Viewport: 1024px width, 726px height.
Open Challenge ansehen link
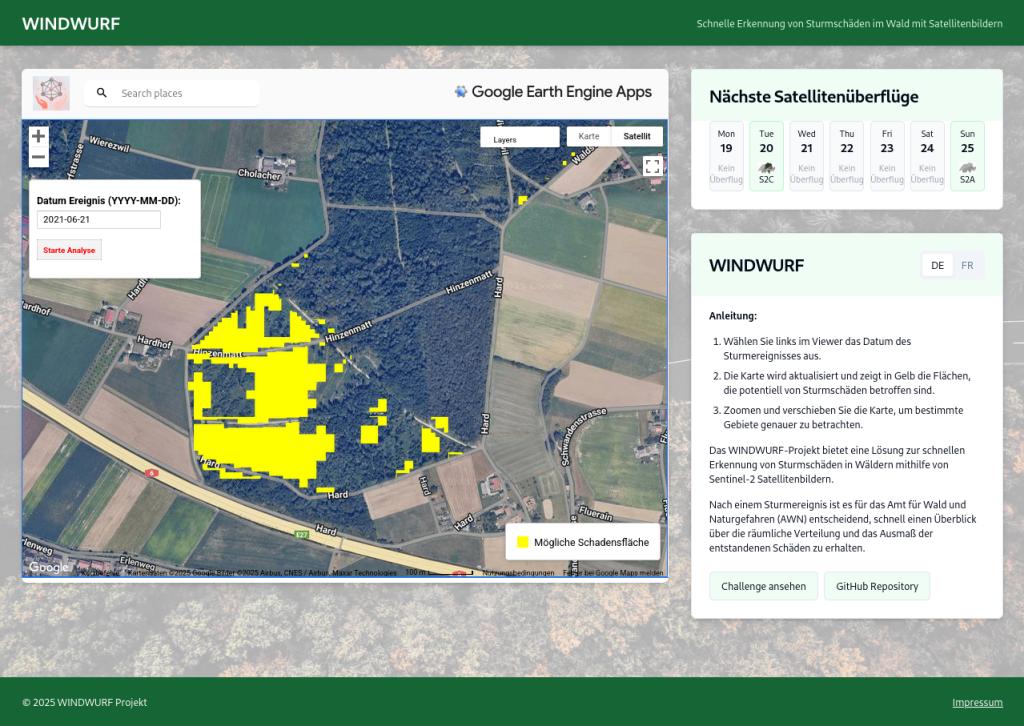pos(763,586)
